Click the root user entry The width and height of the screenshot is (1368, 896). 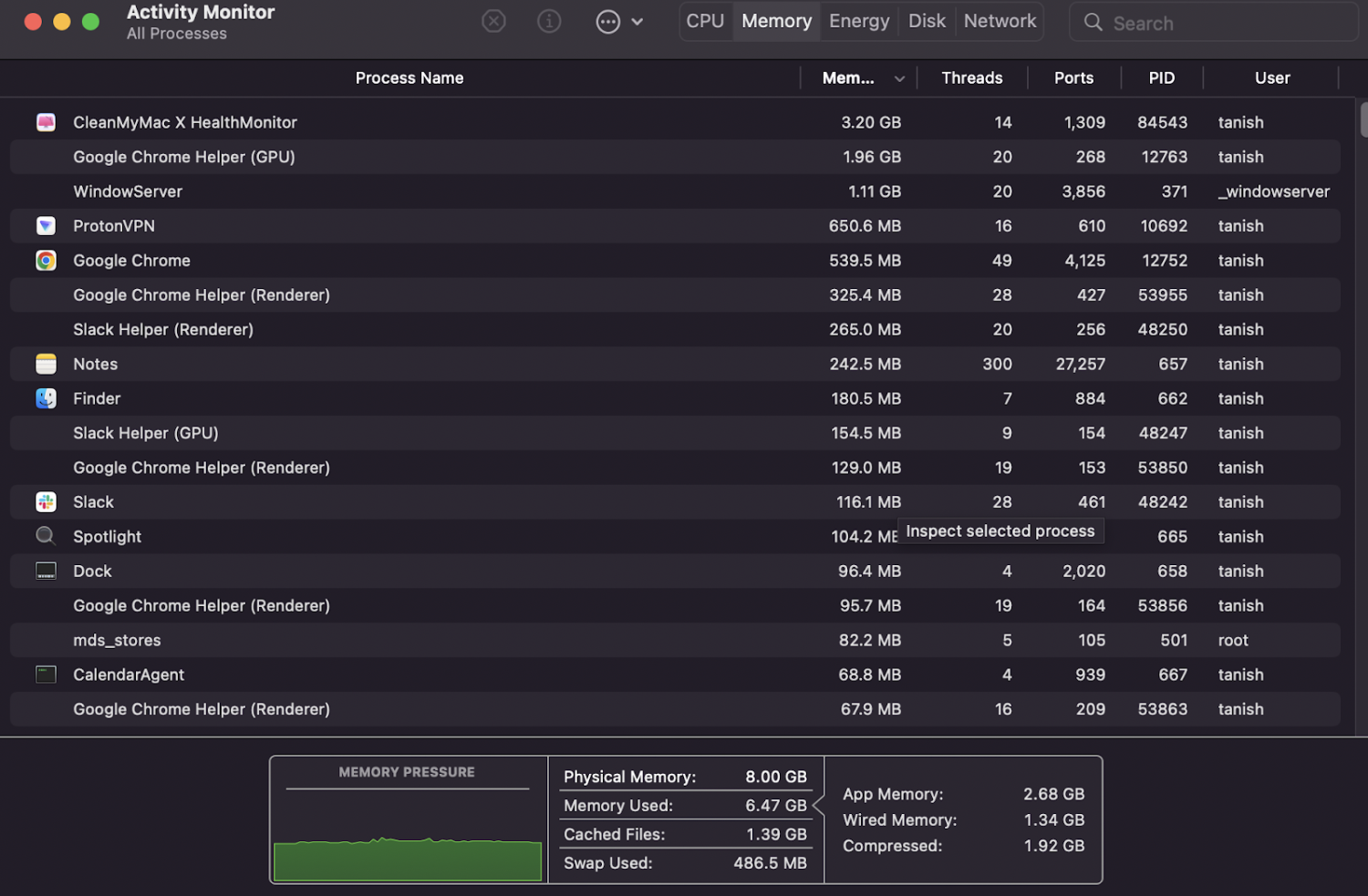1233,640
